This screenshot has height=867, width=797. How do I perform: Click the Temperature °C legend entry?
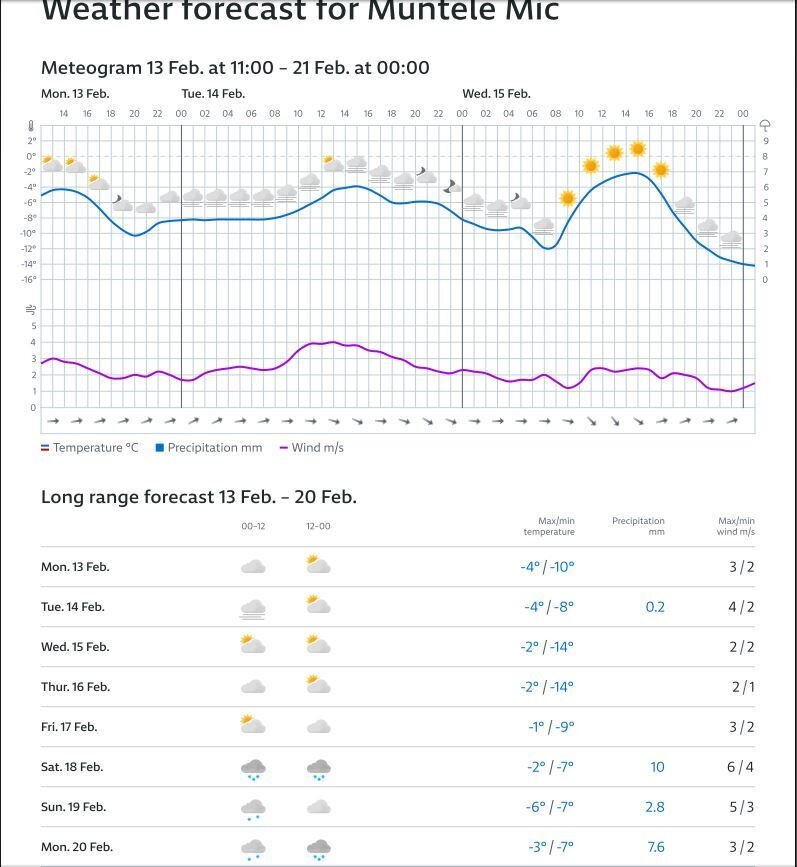pyautogui.click(x=90, y=448)
